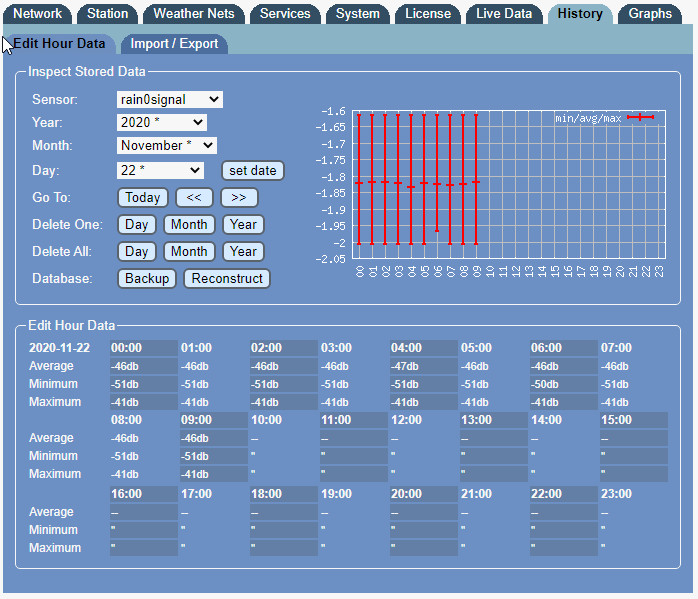
Task: Edit the 04:00 Average value -47db
Action: pyautogui.click(x=424, y=366)
